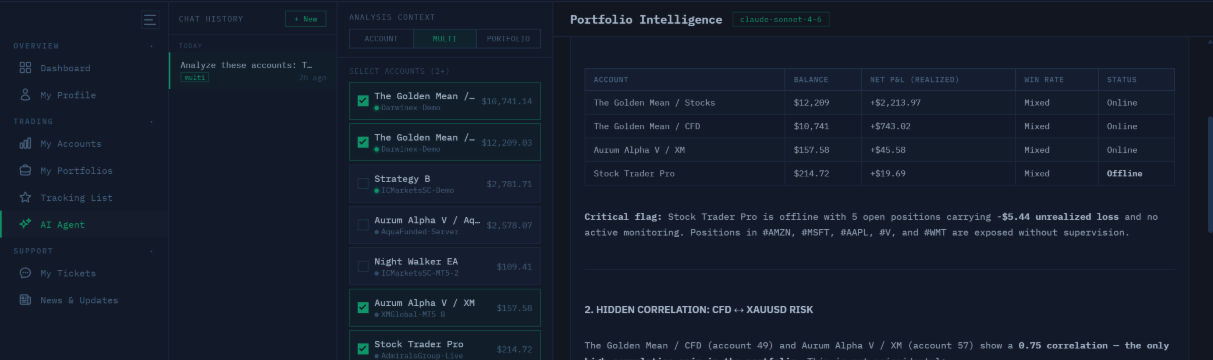Screen dimensions: 1213x360
Task: Click the +$45.58 net P&L value
Action: click(x=888, y=150)
